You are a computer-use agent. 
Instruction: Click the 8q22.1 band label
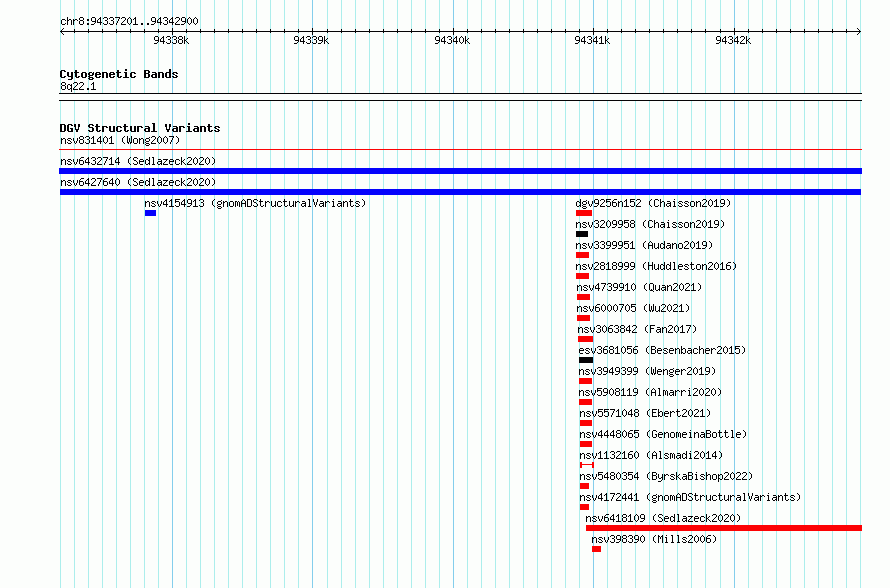point(78,86)
